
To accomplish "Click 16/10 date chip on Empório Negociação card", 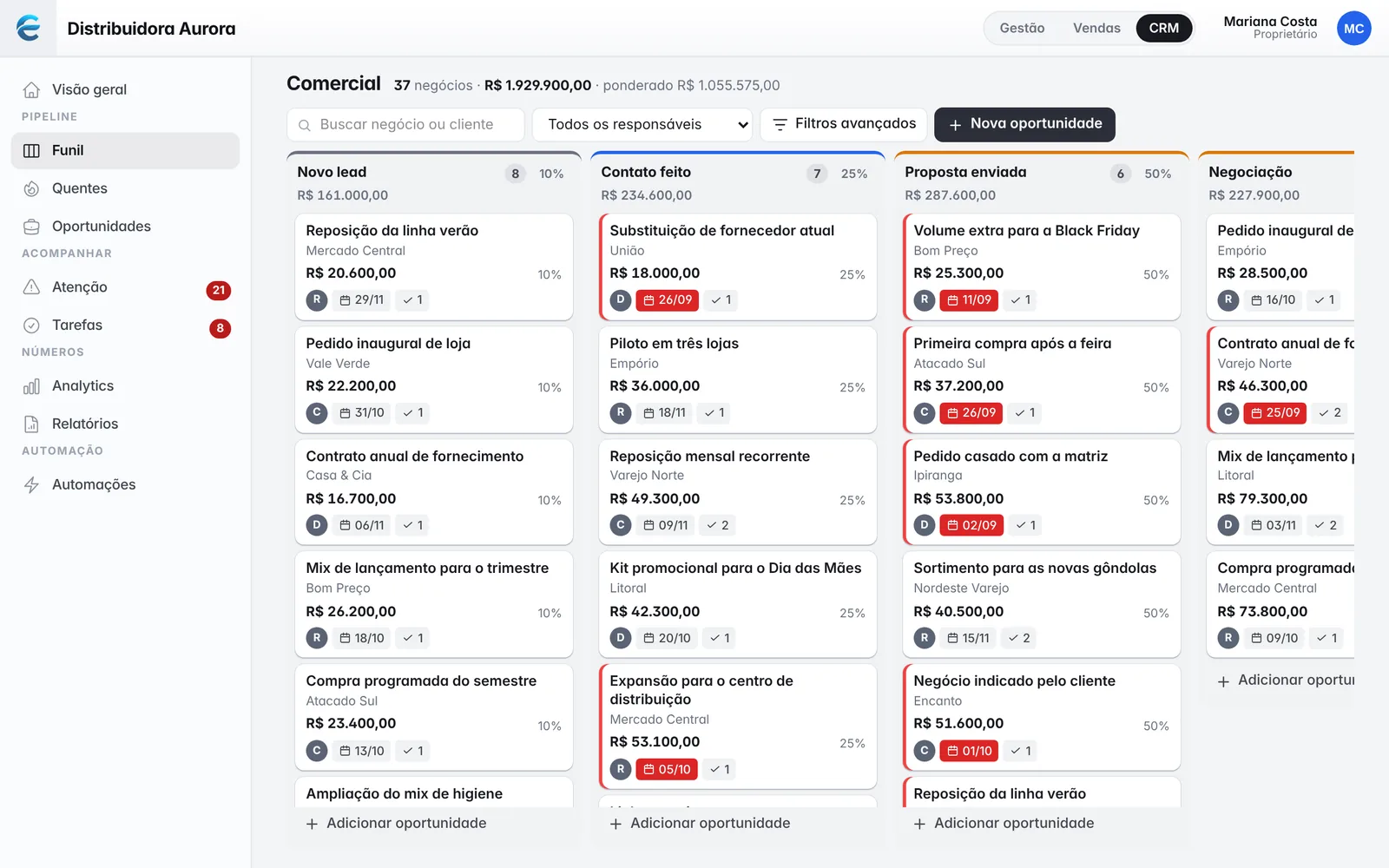I will 1273,300.
